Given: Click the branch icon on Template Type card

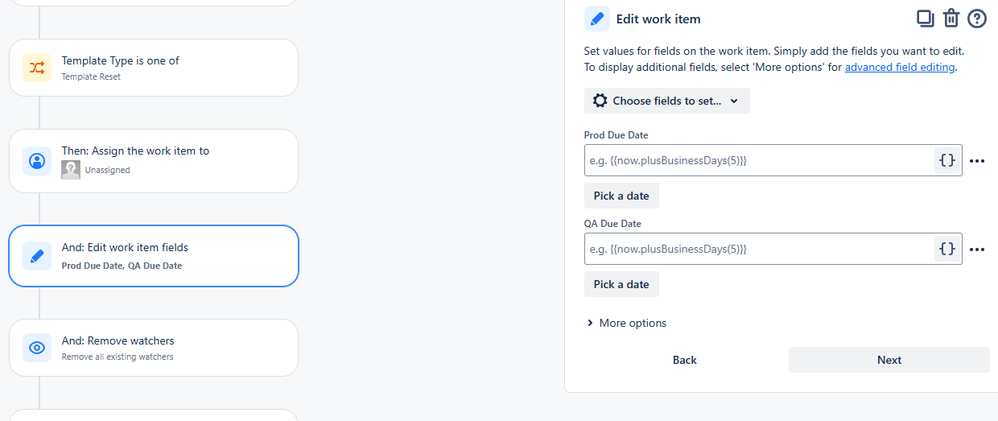Looking at the screenshot, I should pos(37,68).
